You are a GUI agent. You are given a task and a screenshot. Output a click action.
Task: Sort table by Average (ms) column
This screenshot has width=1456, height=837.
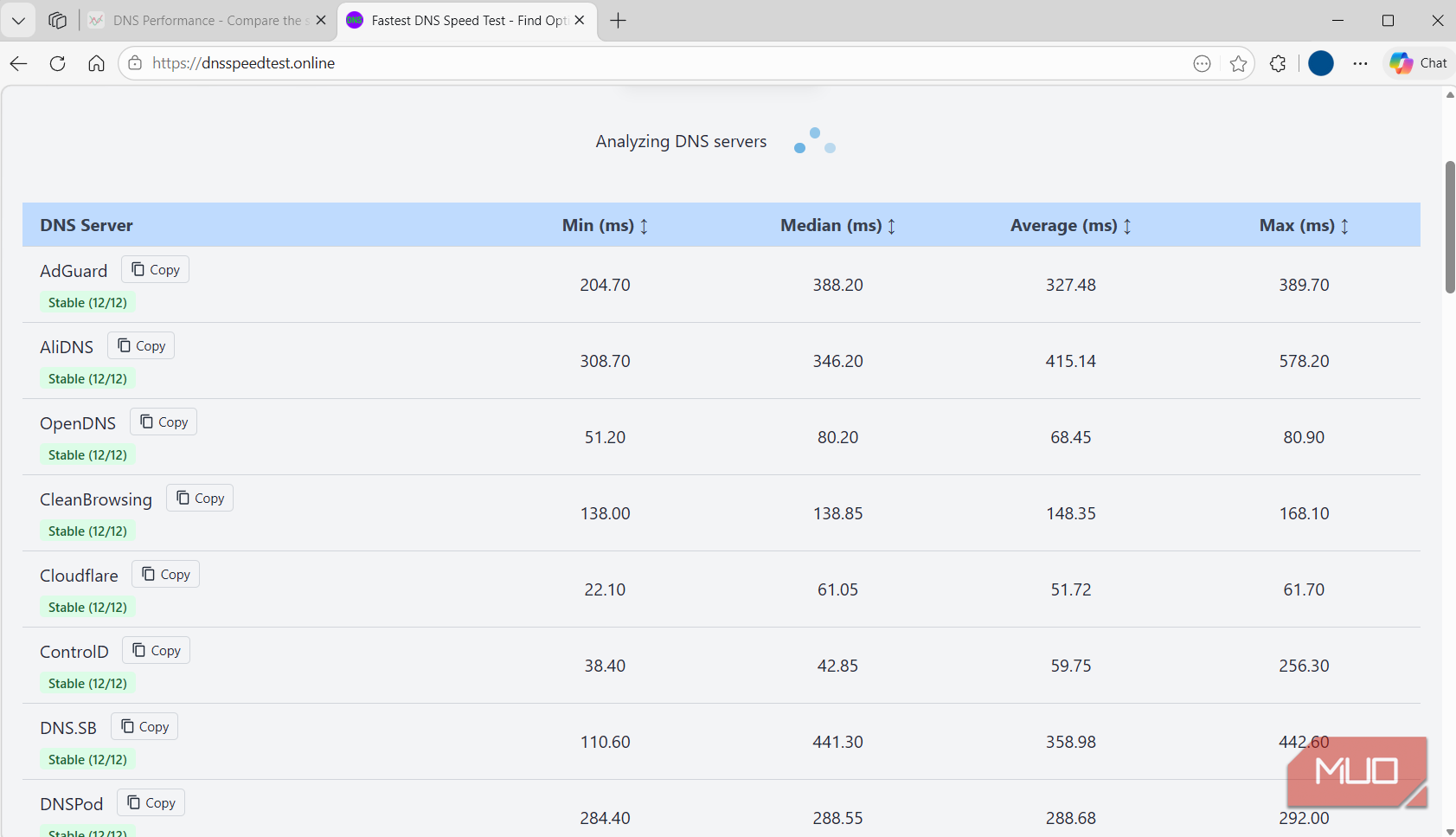click(x=1071, y=225)
